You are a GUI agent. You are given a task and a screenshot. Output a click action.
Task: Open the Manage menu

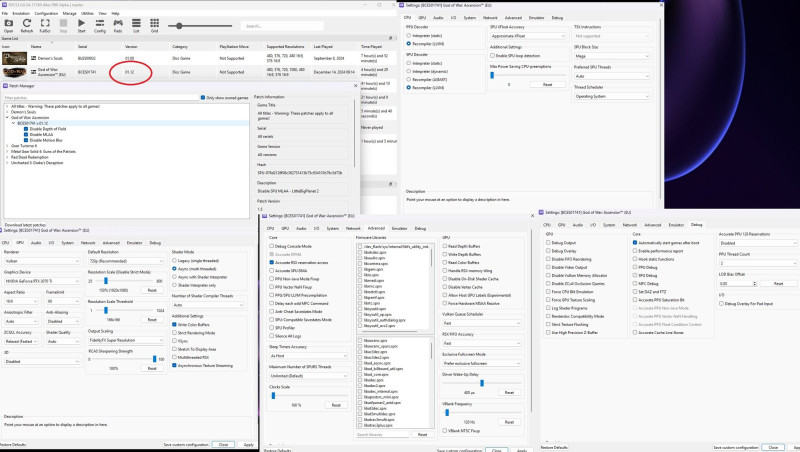point(69,13)
